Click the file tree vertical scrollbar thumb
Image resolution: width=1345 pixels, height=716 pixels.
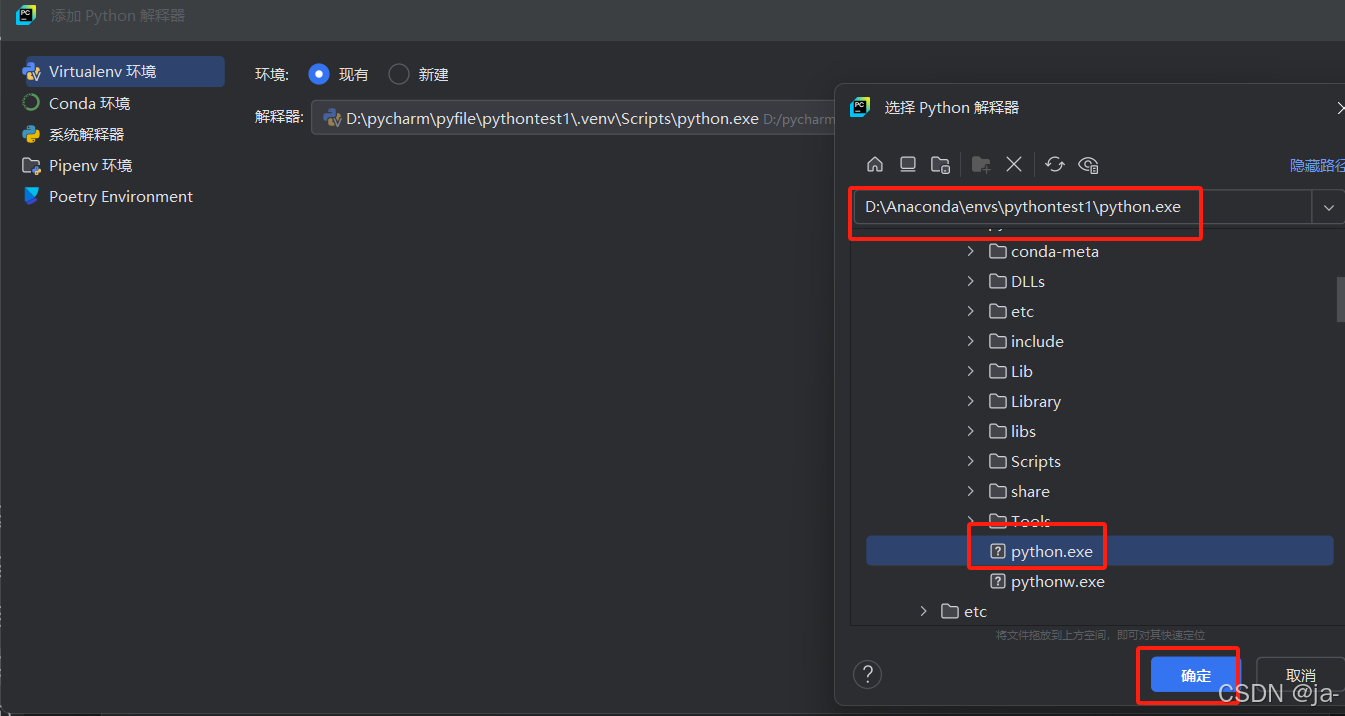click(1340, 299)
